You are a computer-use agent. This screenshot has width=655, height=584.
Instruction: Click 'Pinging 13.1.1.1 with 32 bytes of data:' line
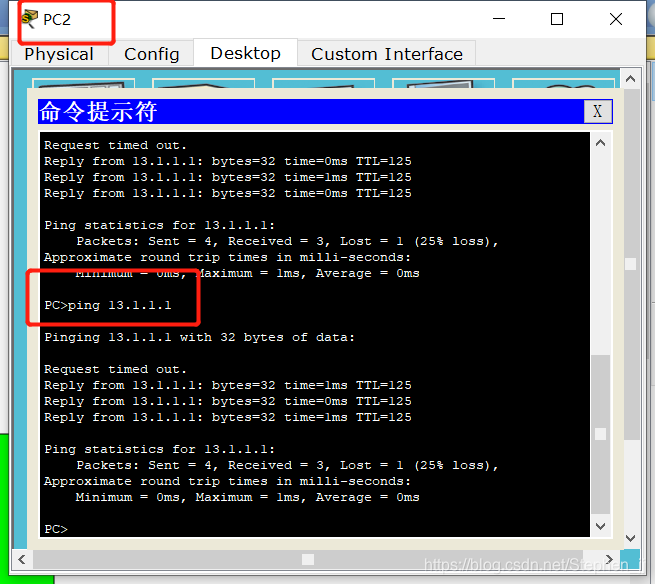199,337
